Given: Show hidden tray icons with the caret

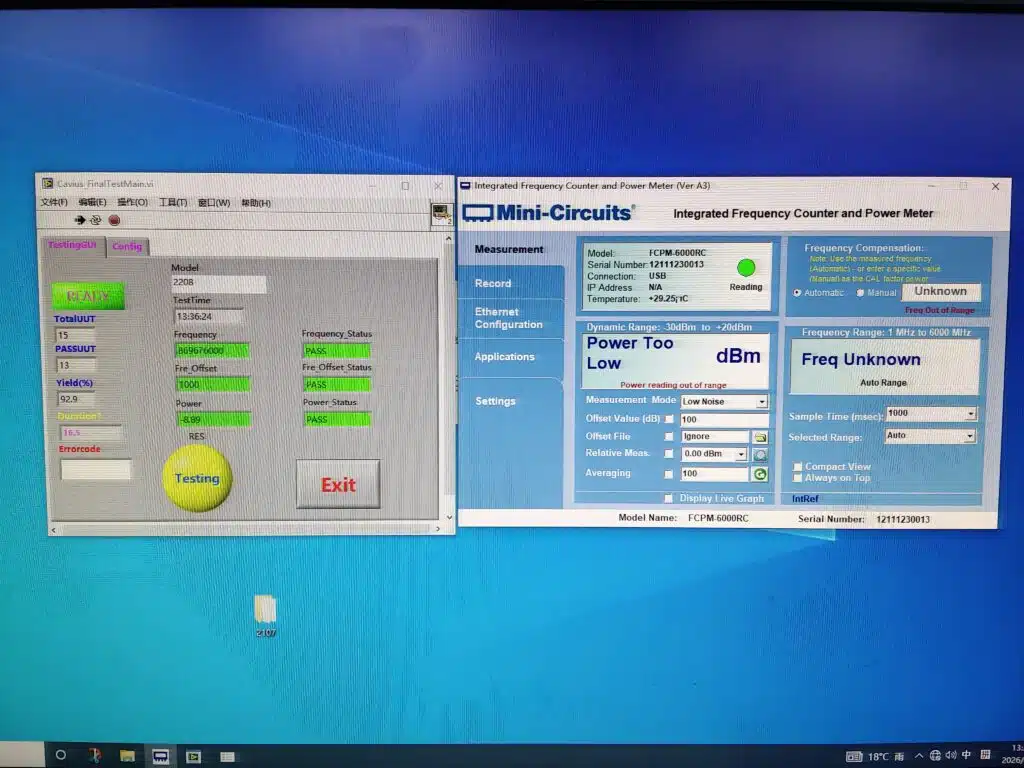Looking at the screenshot, I should (x=919, y=756).
